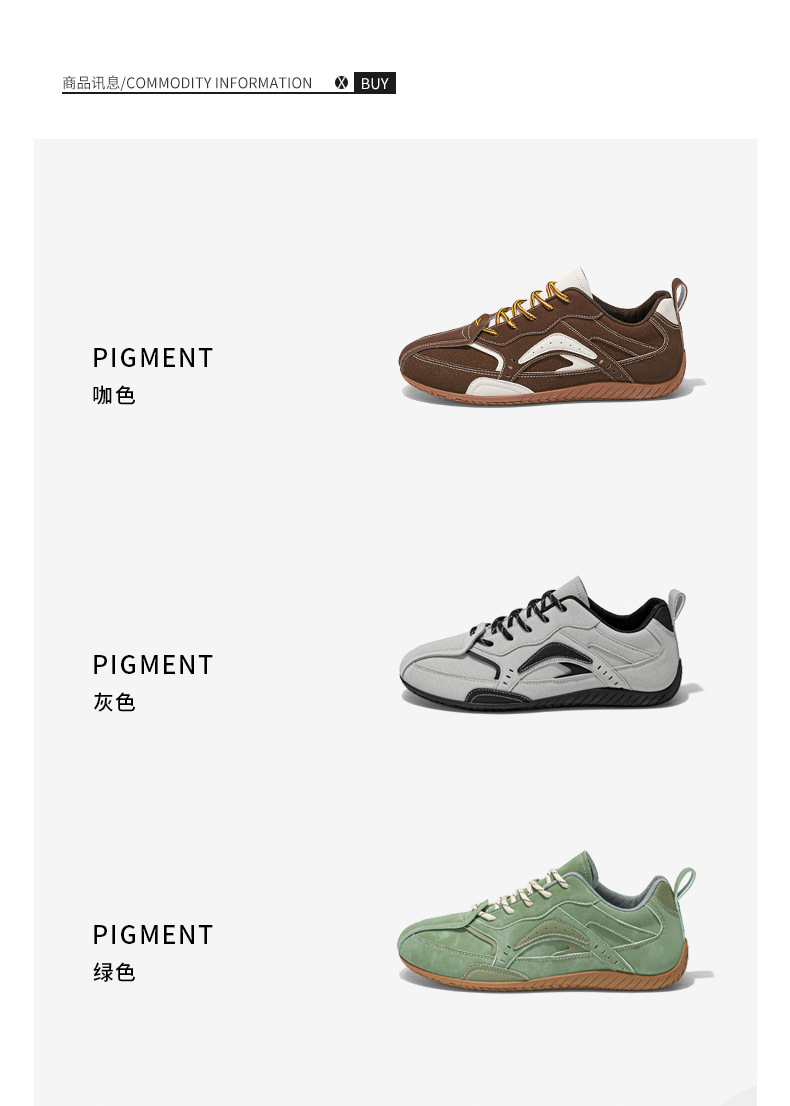Click the PIGMENT label above 灰色
The image size is (790, 1106).
pos(153,664)
